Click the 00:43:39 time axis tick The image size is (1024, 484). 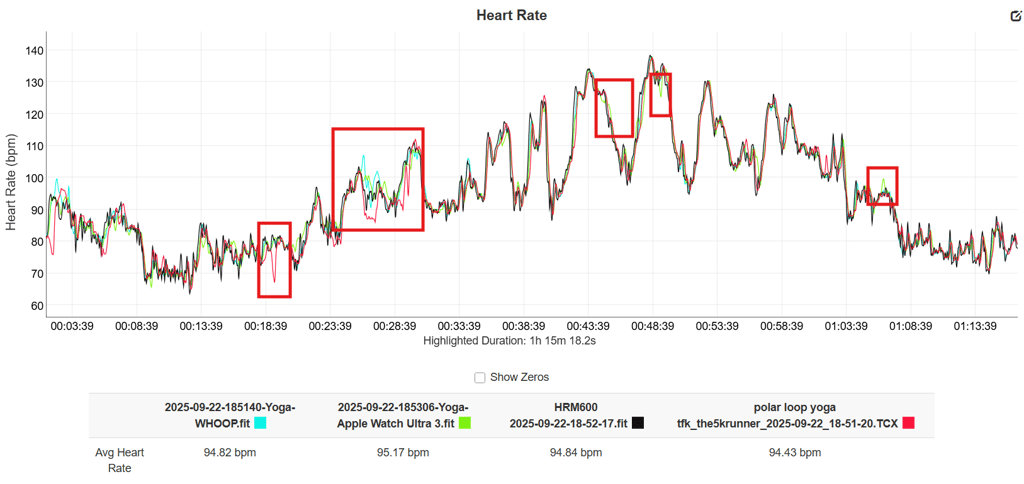click(588, 326)
